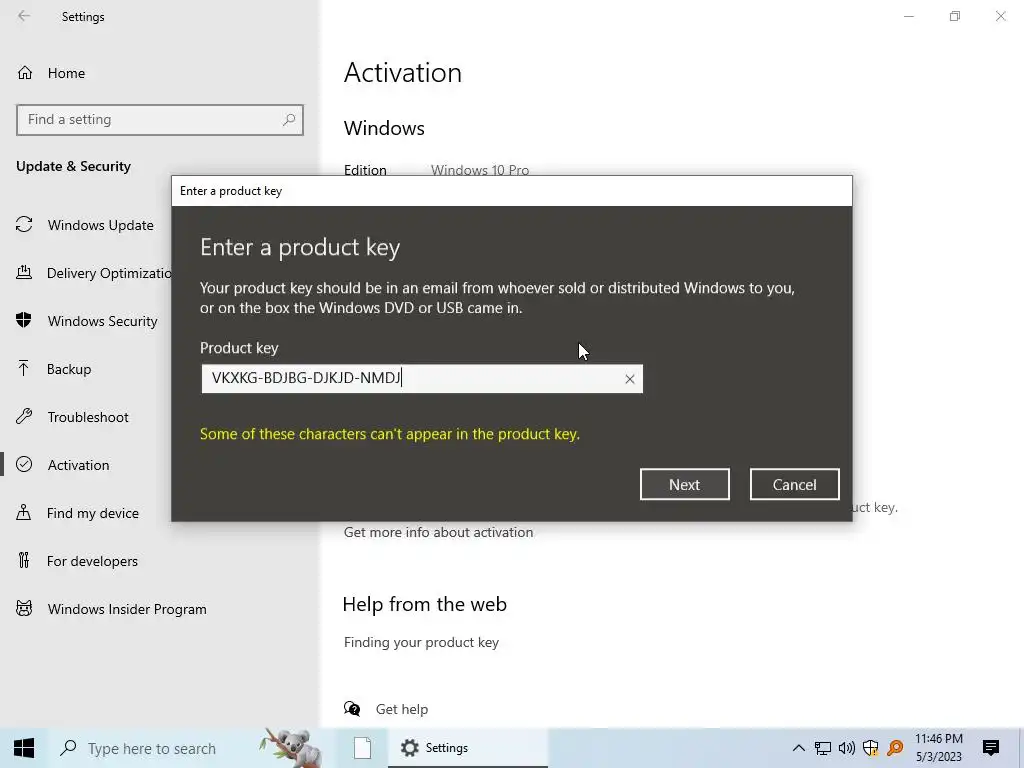Click the orange magnifier tray icon
This screenshot has width=1024, height=768.
pos(895,748)
